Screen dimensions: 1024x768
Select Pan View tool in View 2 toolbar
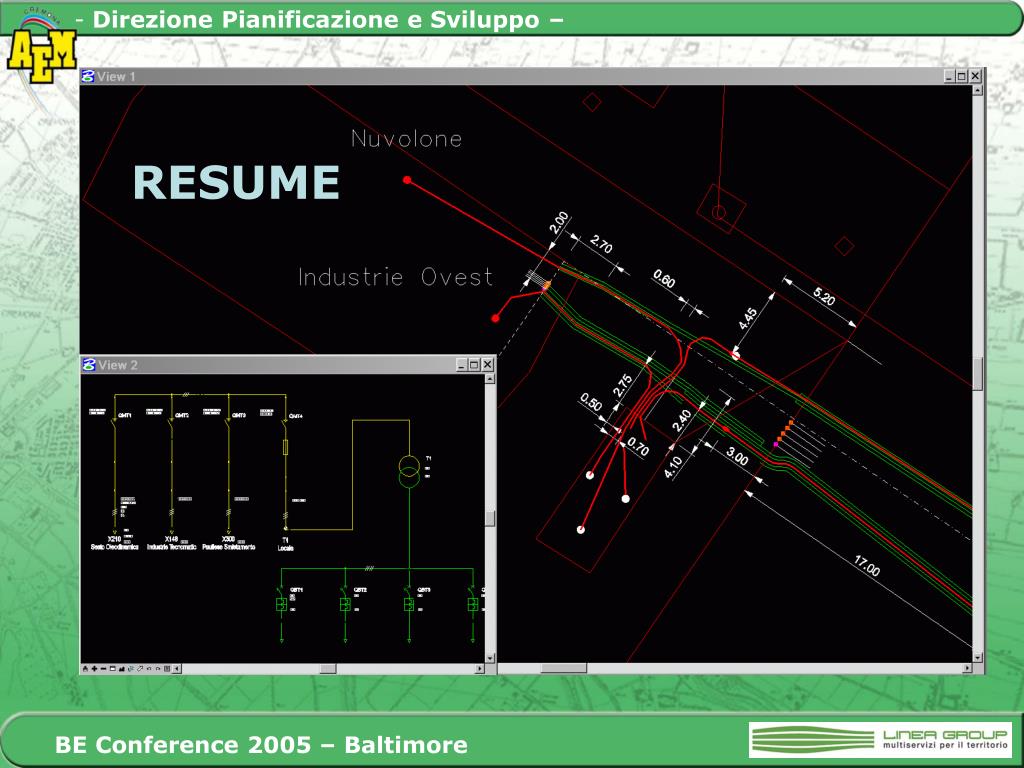140,669
